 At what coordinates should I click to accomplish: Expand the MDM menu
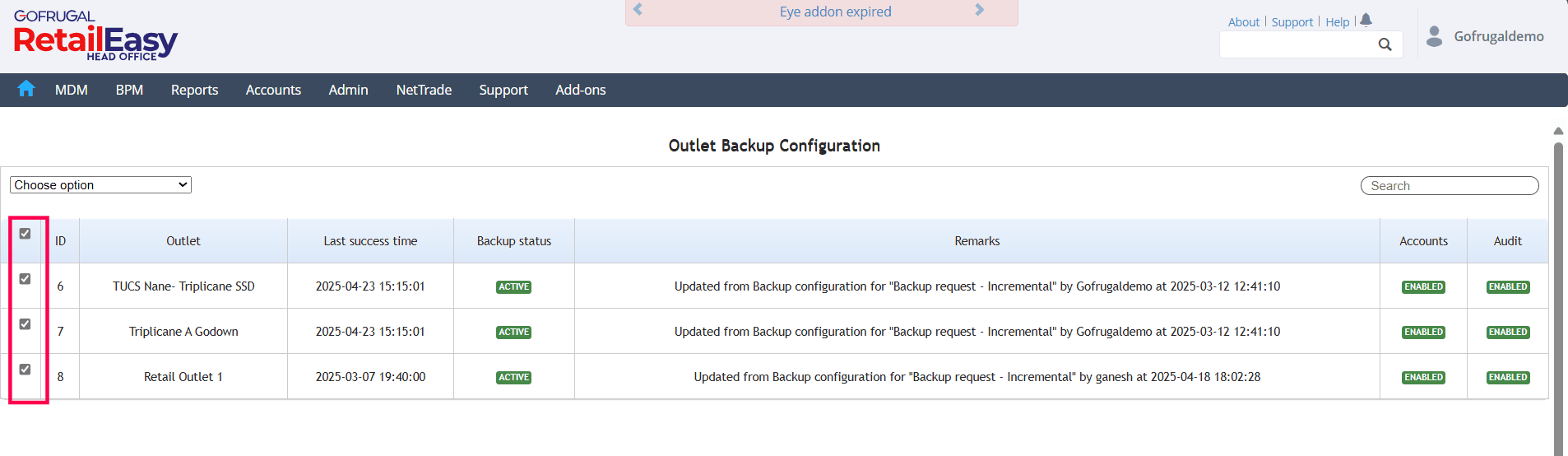(72, 90)
